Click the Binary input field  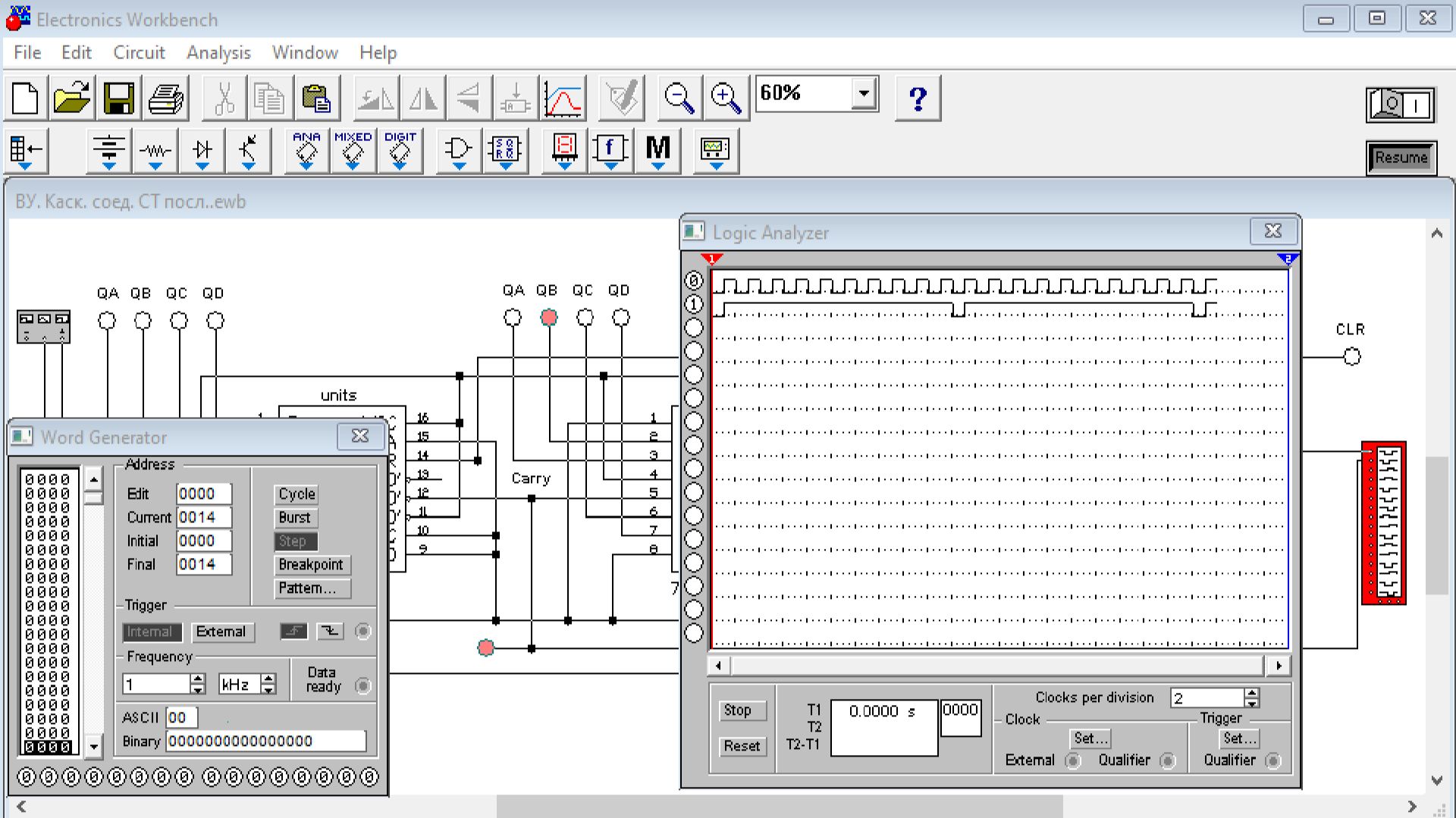tap(265, 741)
